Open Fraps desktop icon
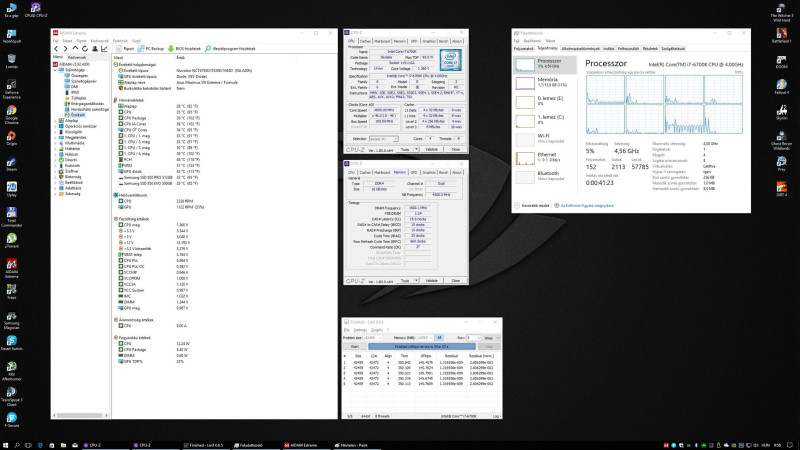This screenshot has height=450, width=800. coord(11,292)
